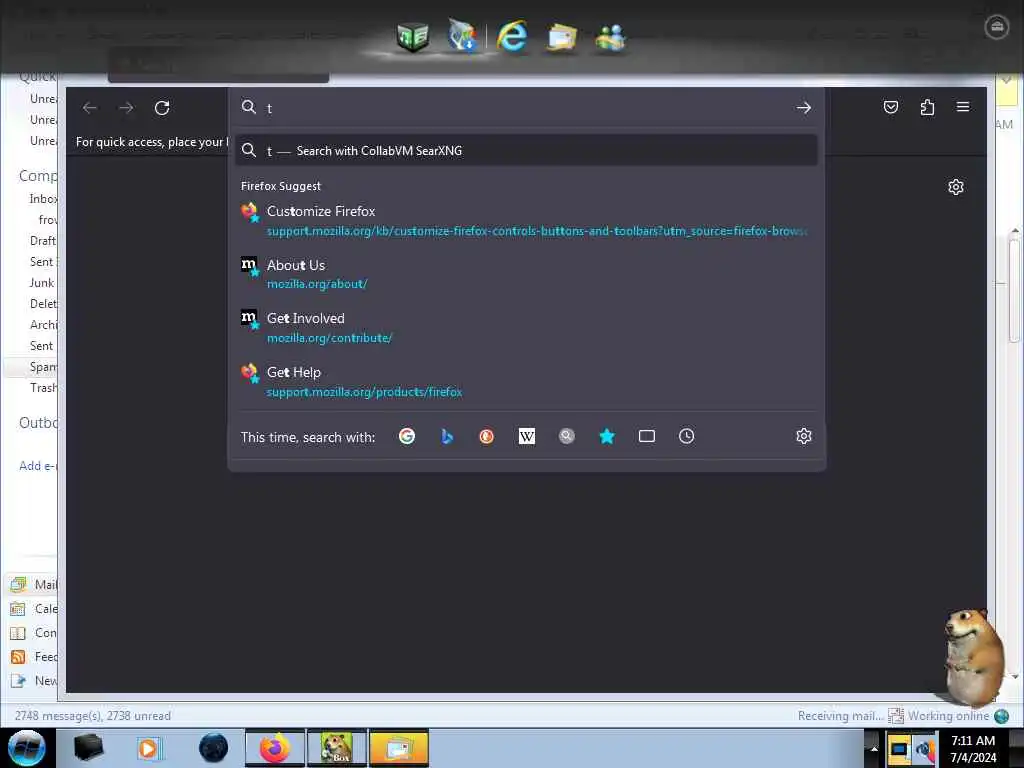Switch to Contacts view in Live Mail

coord(33,633)
